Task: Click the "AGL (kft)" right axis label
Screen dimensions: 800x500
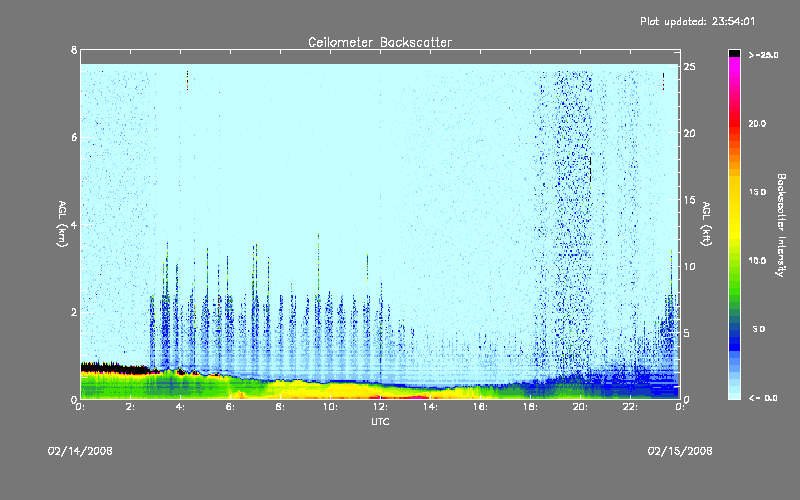Action: tap(706, 224)
